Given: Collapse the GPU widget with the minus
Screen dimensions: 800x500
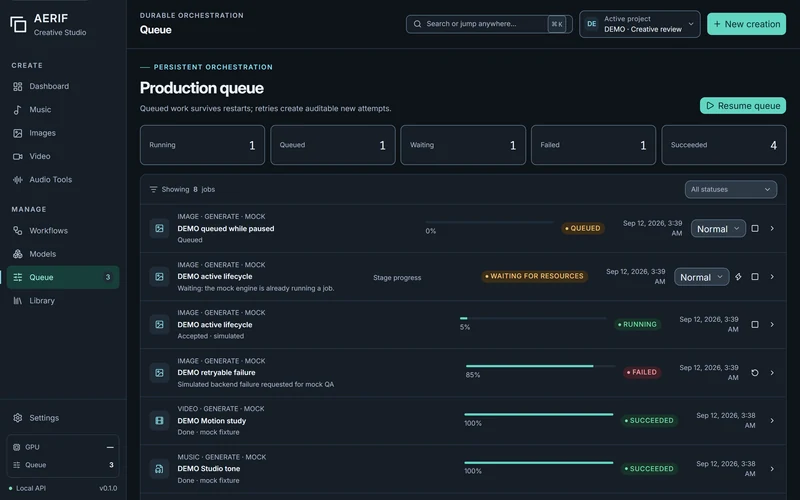Looking at the screenshot, I should [110, 447].
